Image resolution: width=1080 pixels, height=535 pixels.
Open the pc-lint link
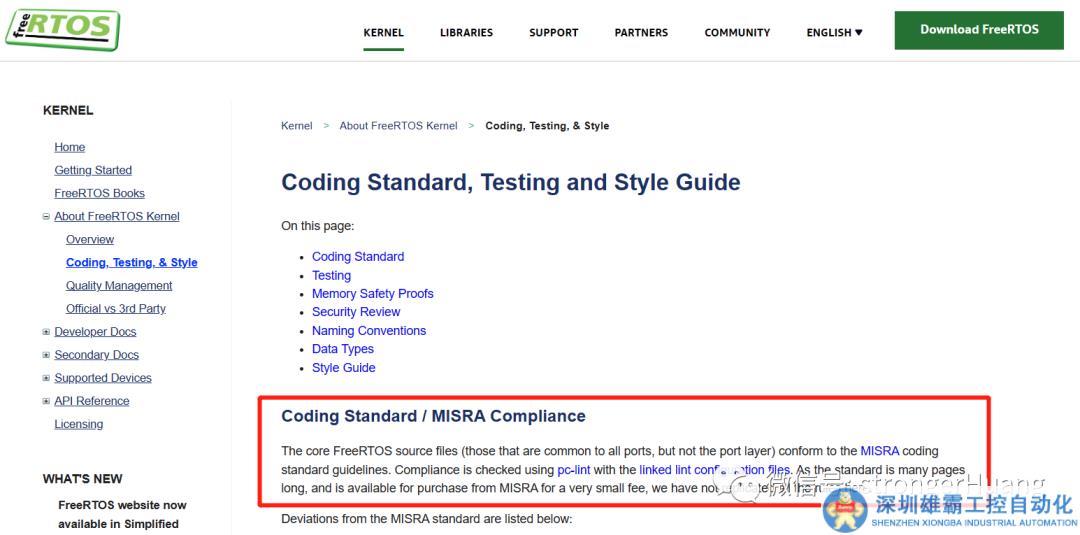tap(574, 469)
